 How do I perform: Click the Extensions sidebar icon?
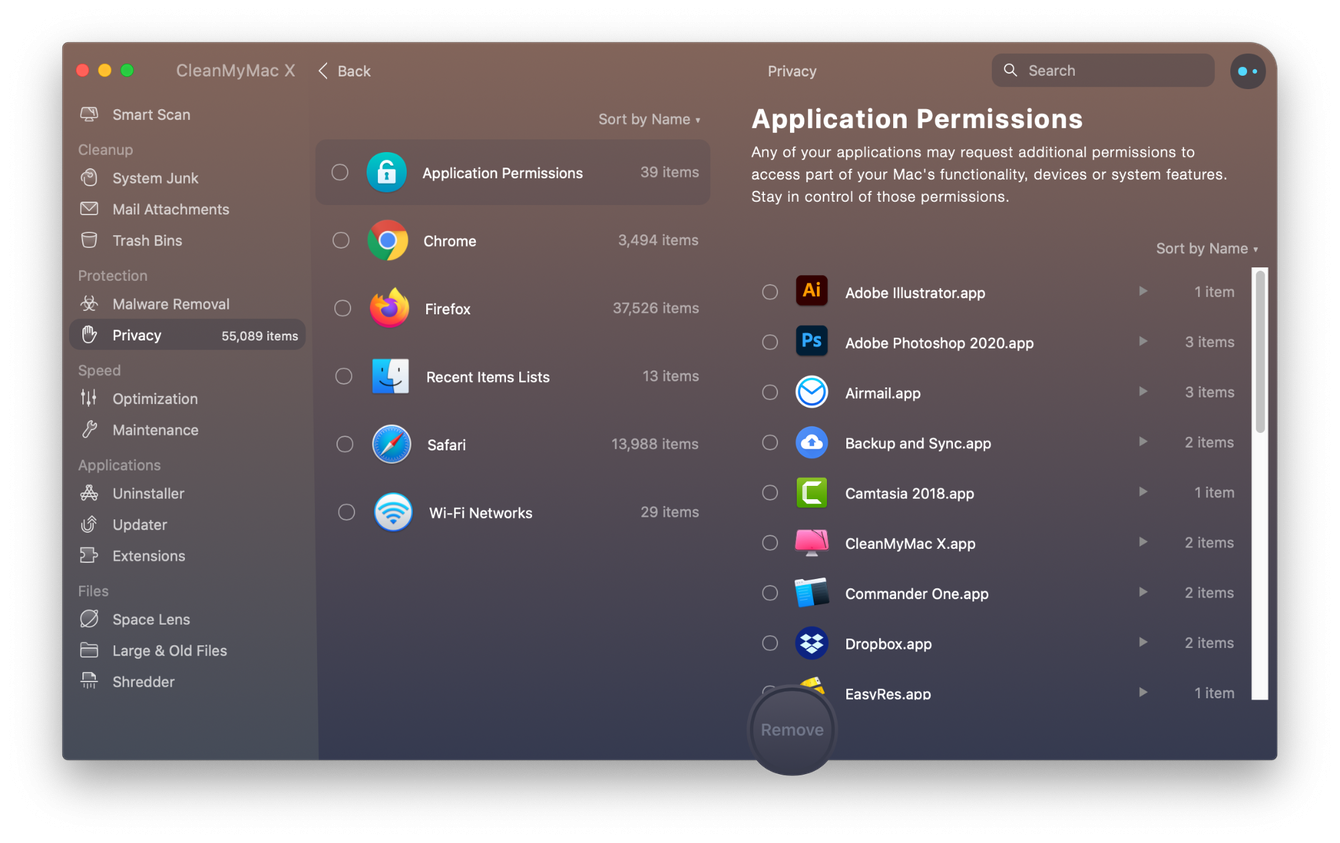point(89,556)
